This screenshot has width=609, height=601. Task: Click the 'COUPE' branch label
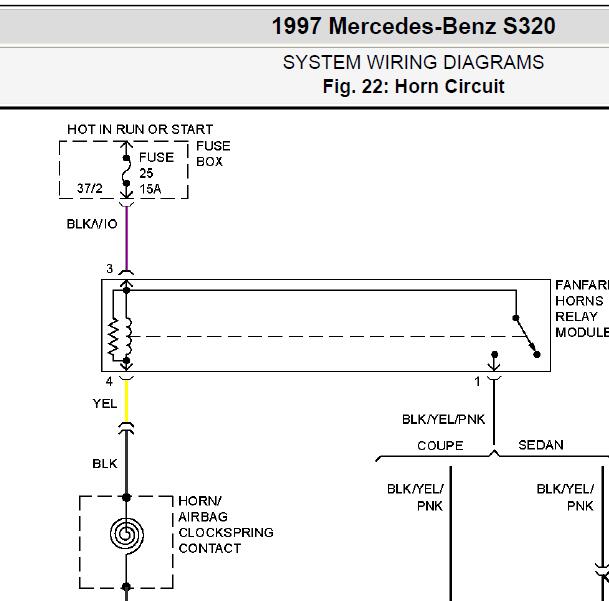tap(440, 446)
